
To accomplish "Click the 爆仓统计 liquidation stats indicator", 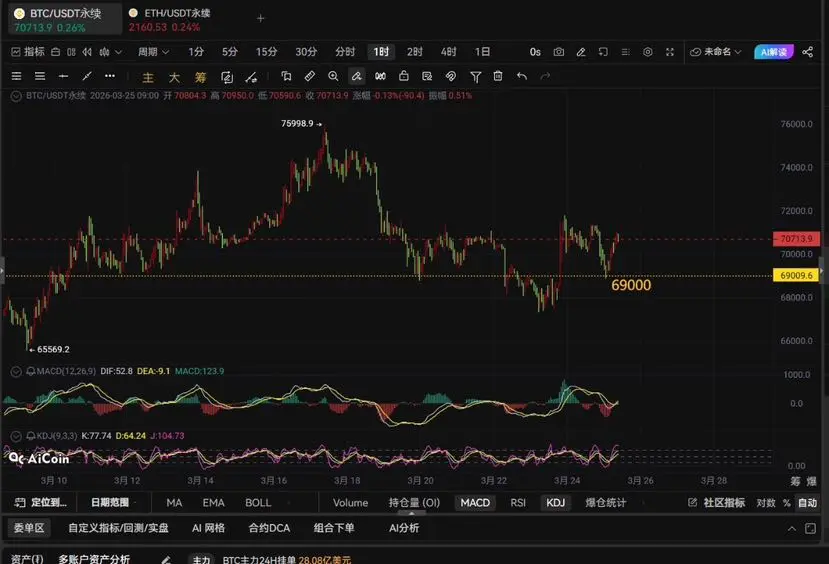I will 605,503.
